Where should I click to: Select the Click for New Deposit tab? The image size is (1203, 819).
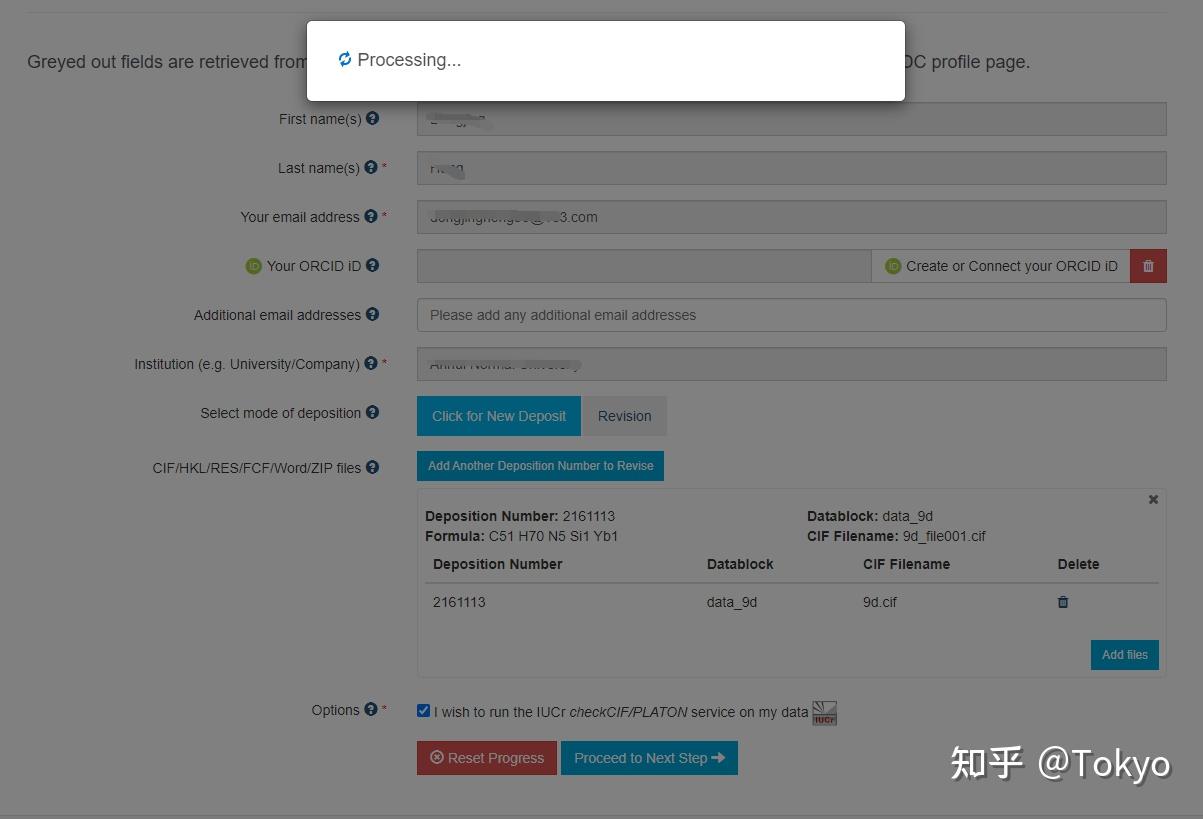[498, 415]
